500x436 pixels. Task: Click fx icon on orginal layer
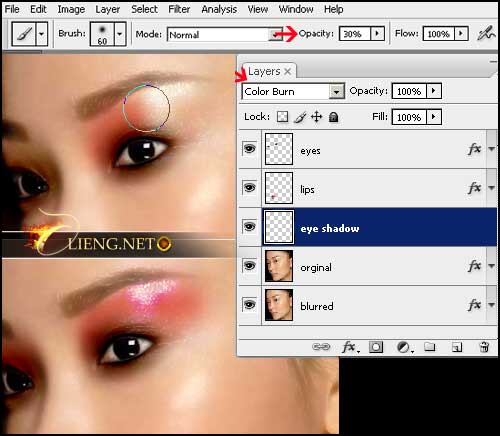[474, 266]
